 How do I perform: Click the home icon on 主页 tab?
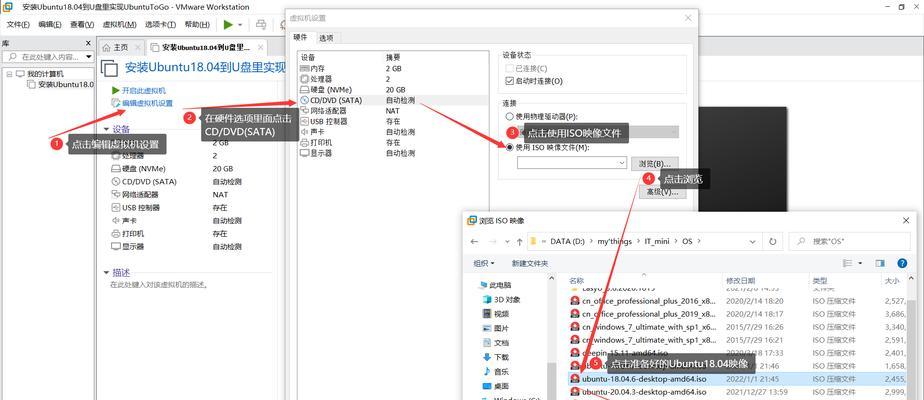coord(107,48)
